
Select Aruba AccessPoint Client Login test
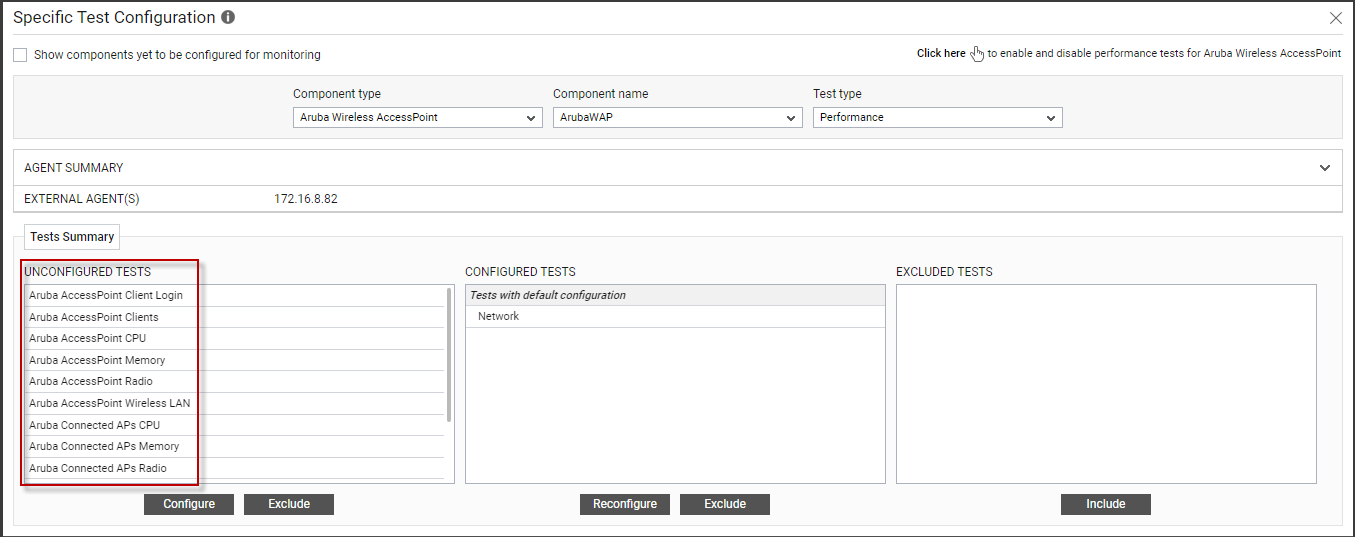coord(235,295)
